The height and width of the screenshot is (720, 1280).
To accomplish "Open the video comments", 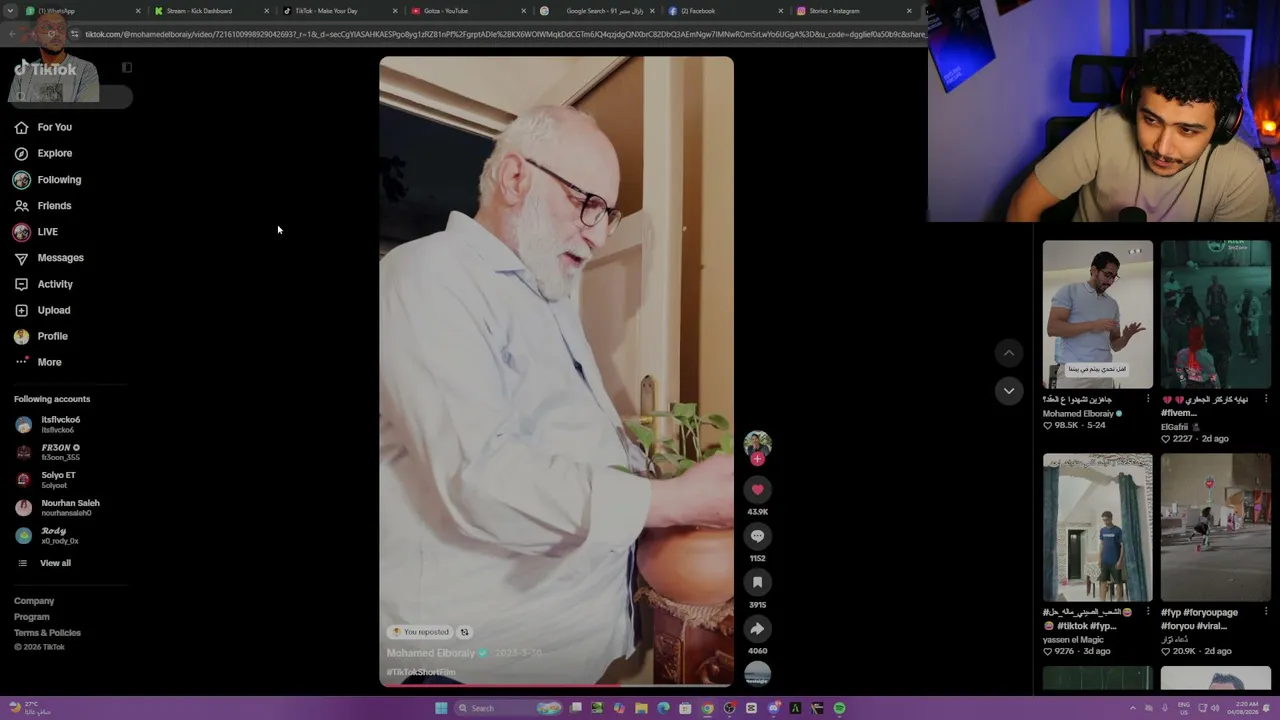I will click(x=757, y=536).
